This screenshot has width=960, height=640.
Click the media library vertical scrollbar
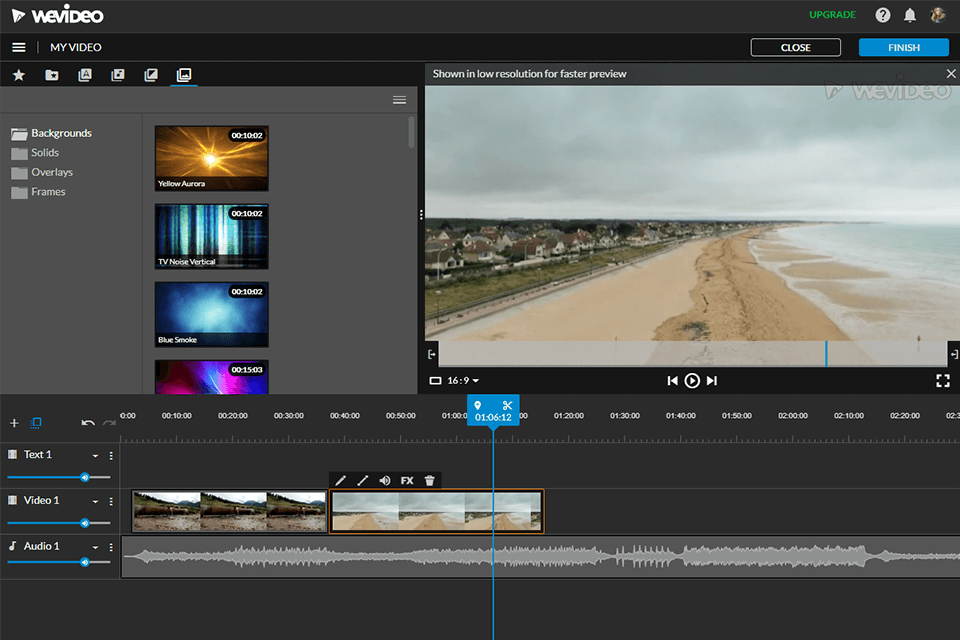[411, 132]
